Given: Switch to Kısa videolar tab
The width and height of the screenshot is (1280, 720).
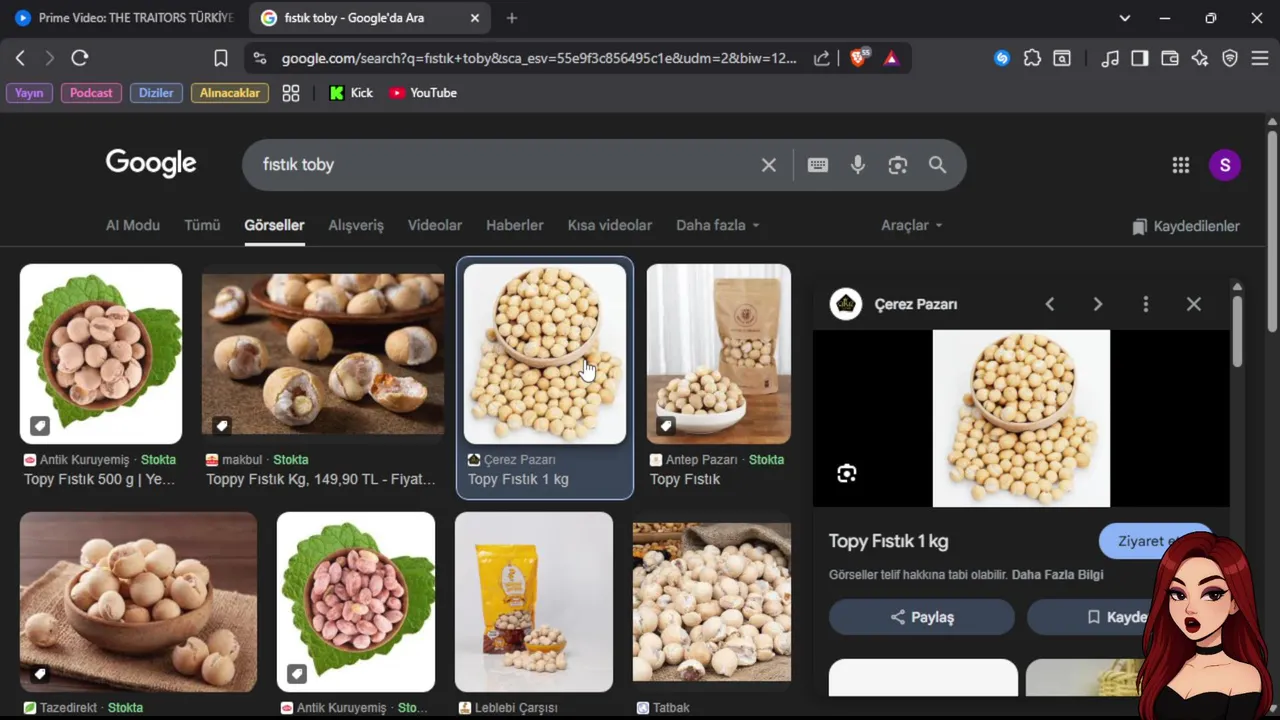Looking at the screenshot, I should point(610,225).
